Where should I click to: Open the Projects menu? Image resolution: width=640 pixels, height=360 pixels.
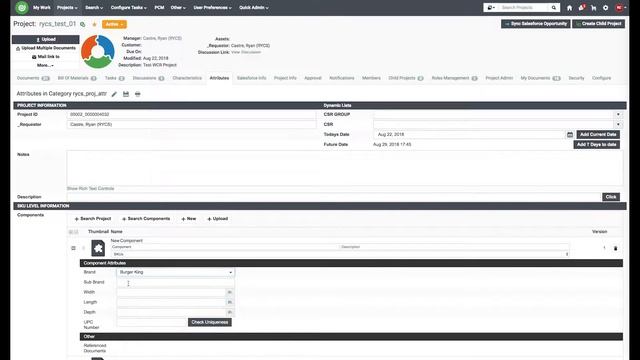click(67, 8)
